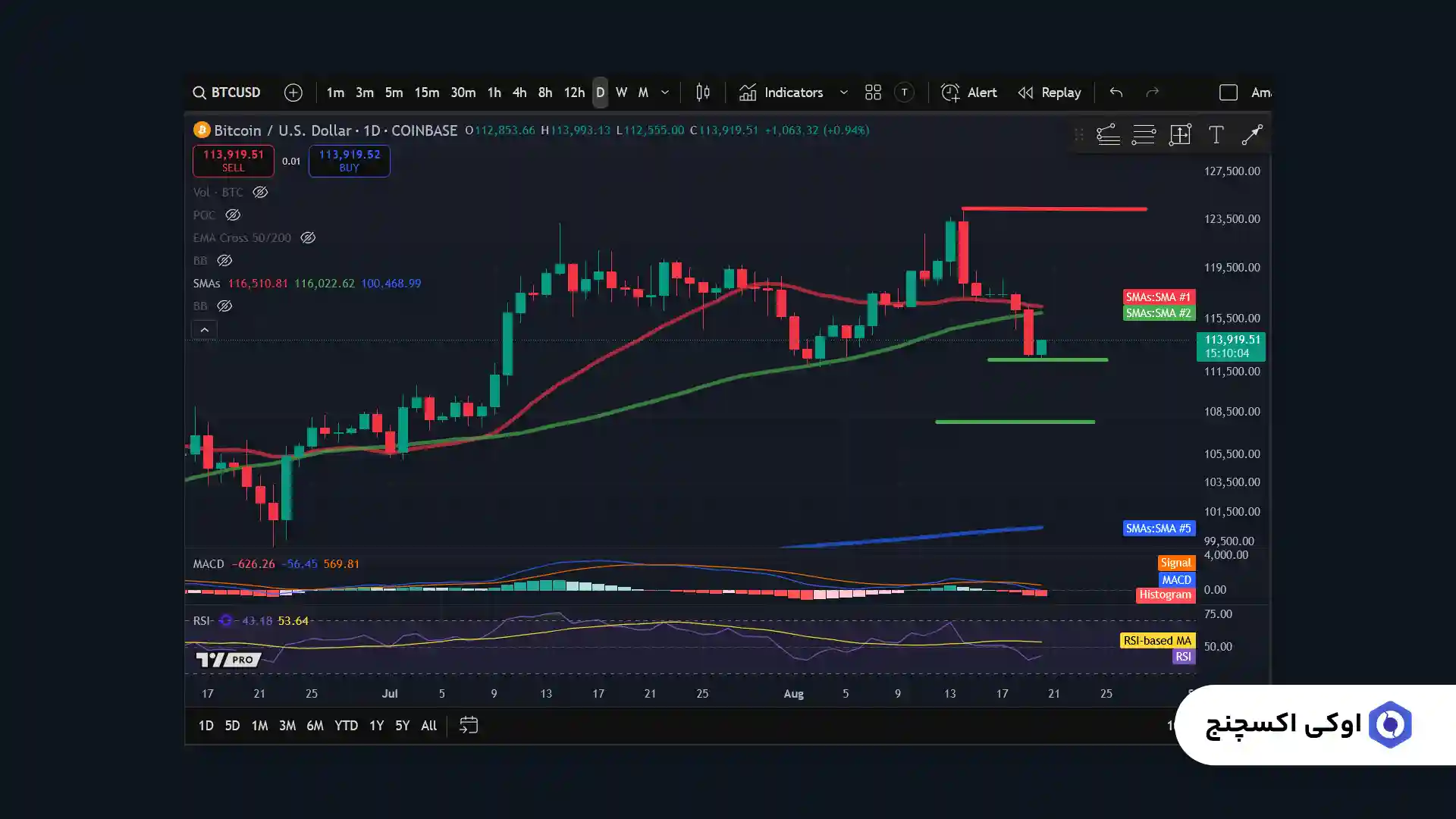Open the candlestick chart style icon
Viewport: 1456px width, 819px height.
(x=703, y=93)
